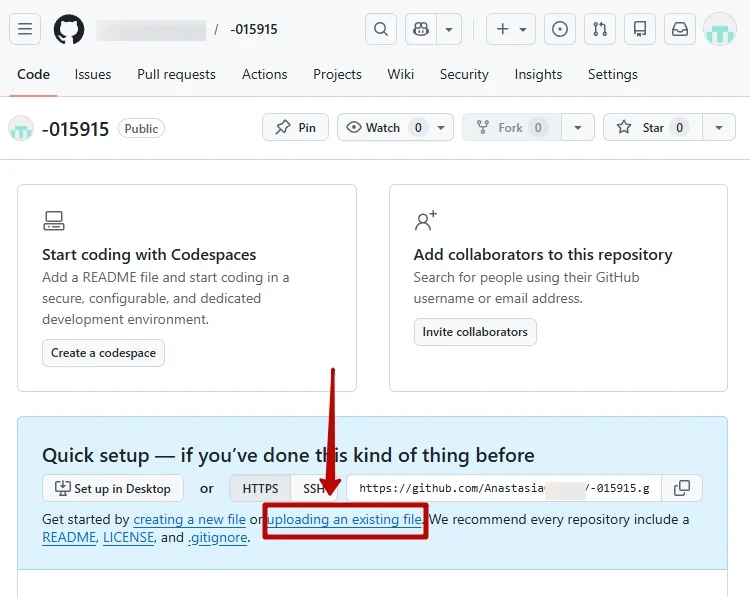This screenshot has width=750, height=597.
Task: Click Create a codespace button
Action: pos(103,353)
